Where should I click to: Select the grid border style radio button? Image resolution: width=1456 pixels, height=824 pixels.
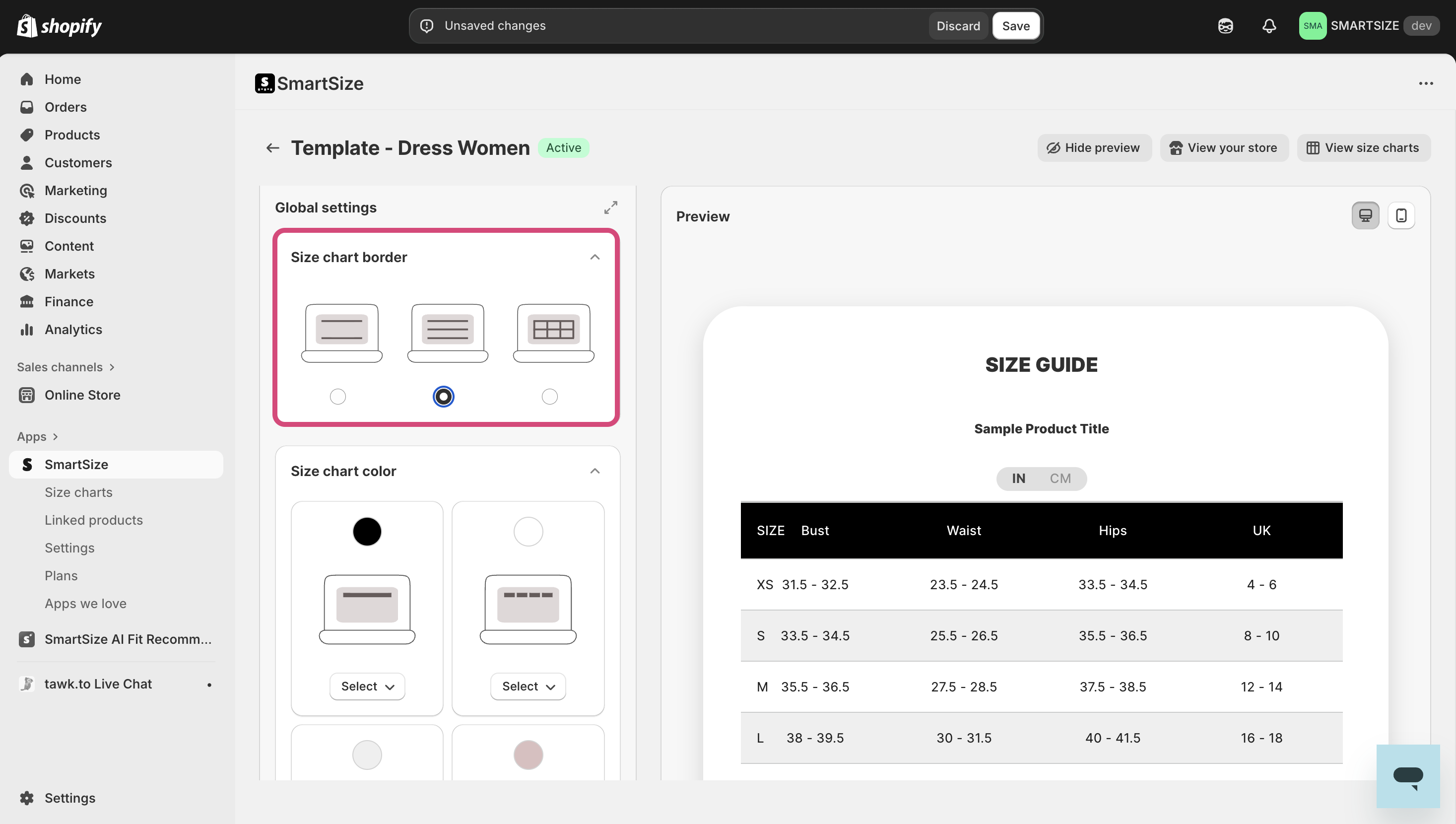tap(549, 397)
